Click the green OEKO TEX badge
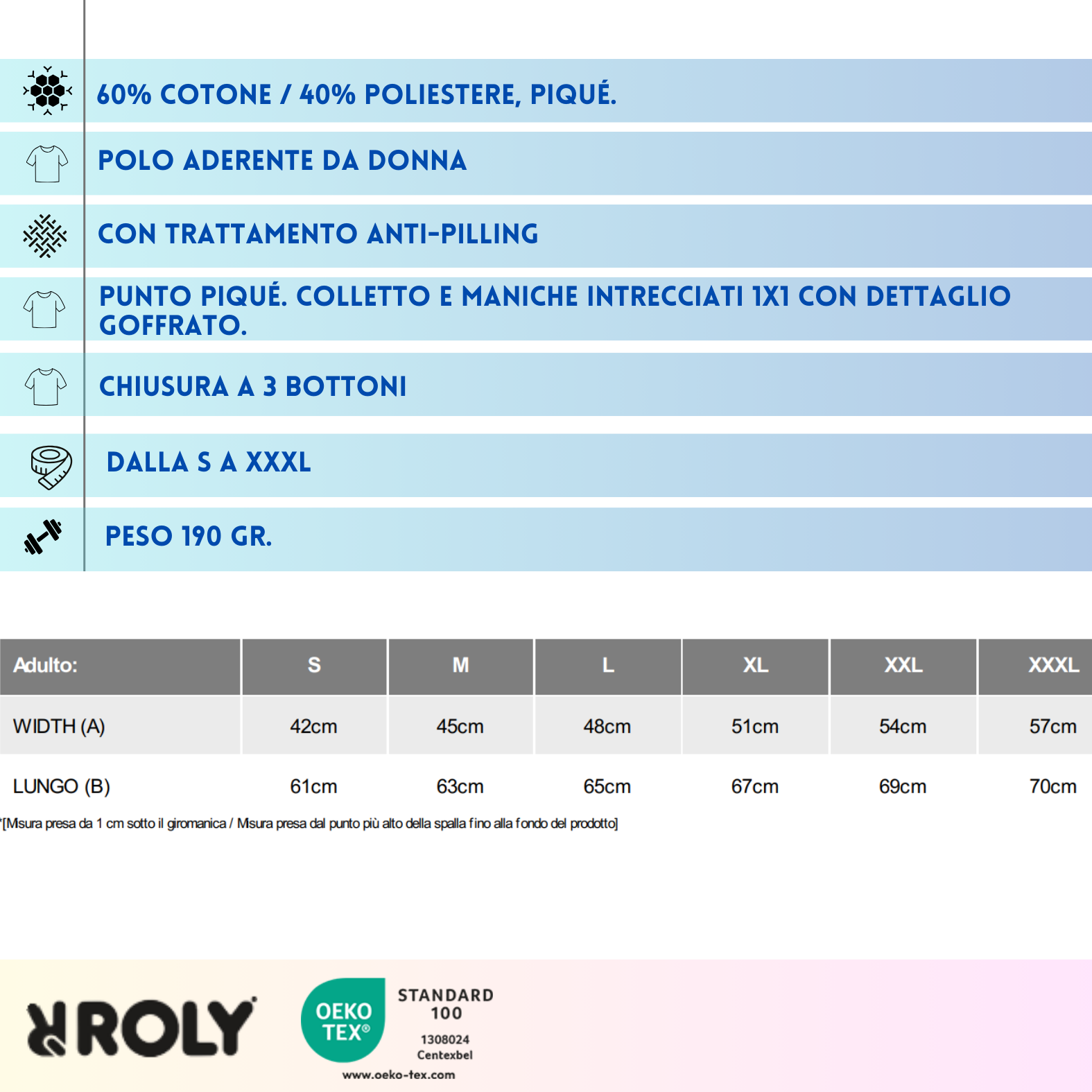 [343, 1020]
